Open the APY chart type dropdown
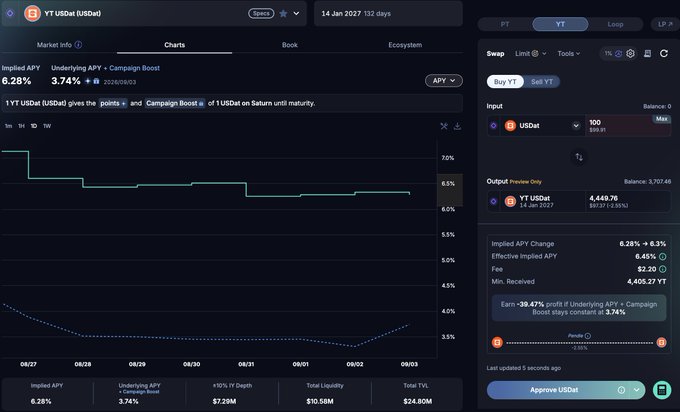Viewport: 680px width, 412px height. click(x=444, y=81)
